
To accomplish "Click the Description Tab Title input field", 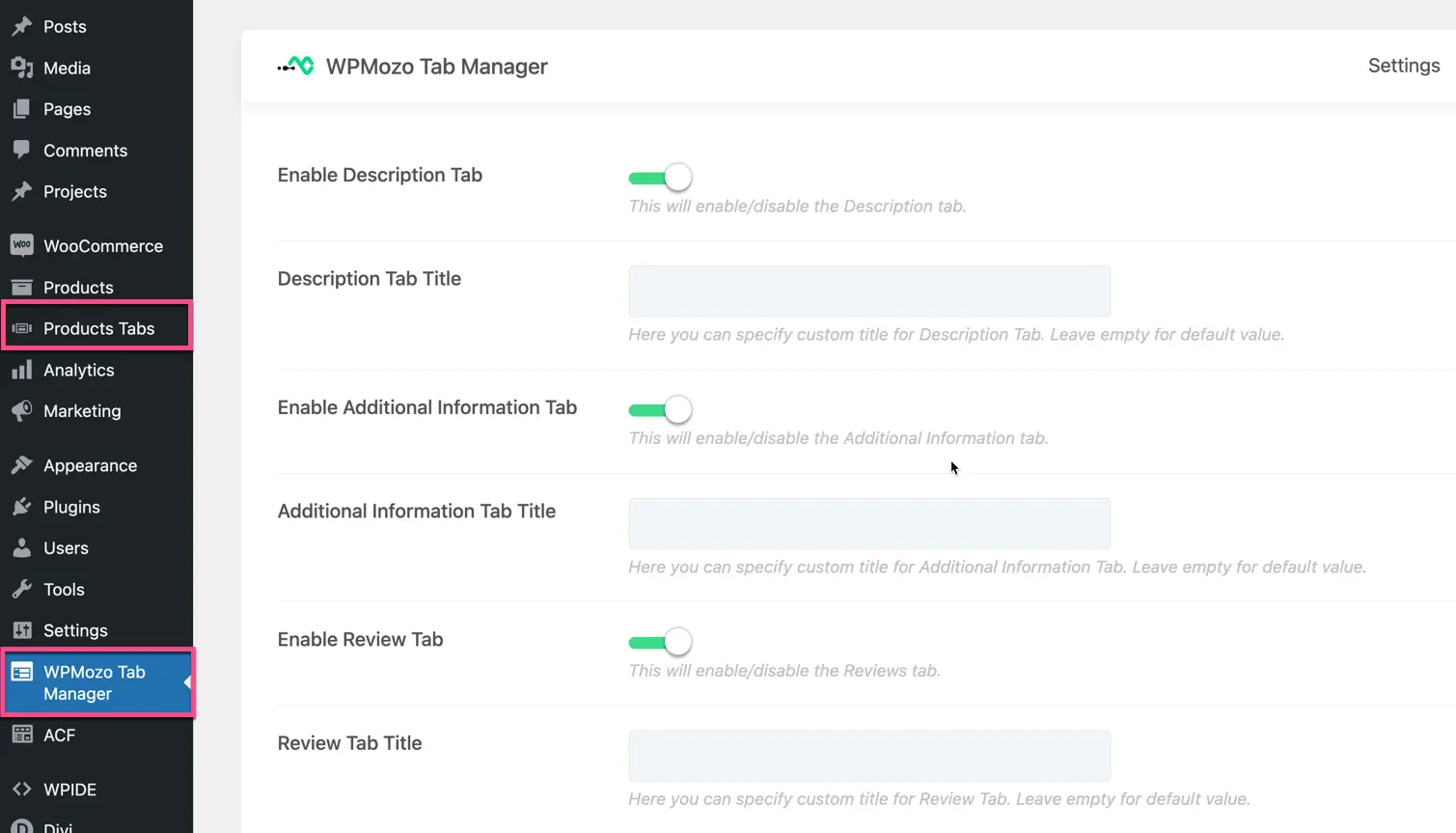I will pyautogui.click(x=868, y=292).
